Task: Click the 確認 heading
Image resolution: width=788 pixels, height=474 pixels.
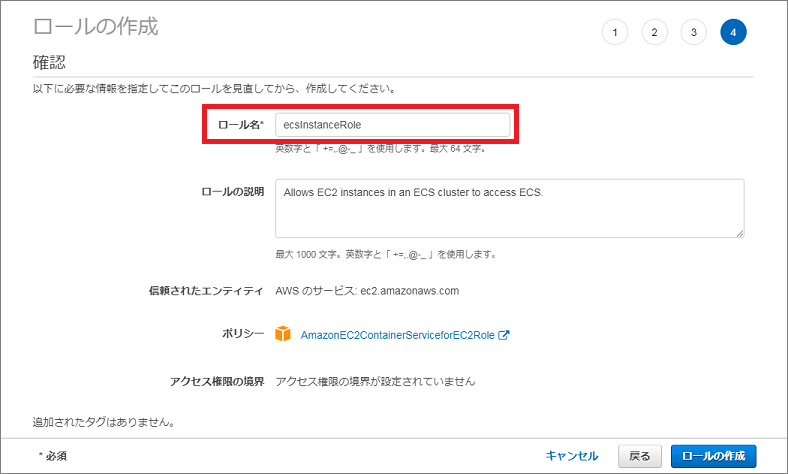Action: tap(49, 62)
